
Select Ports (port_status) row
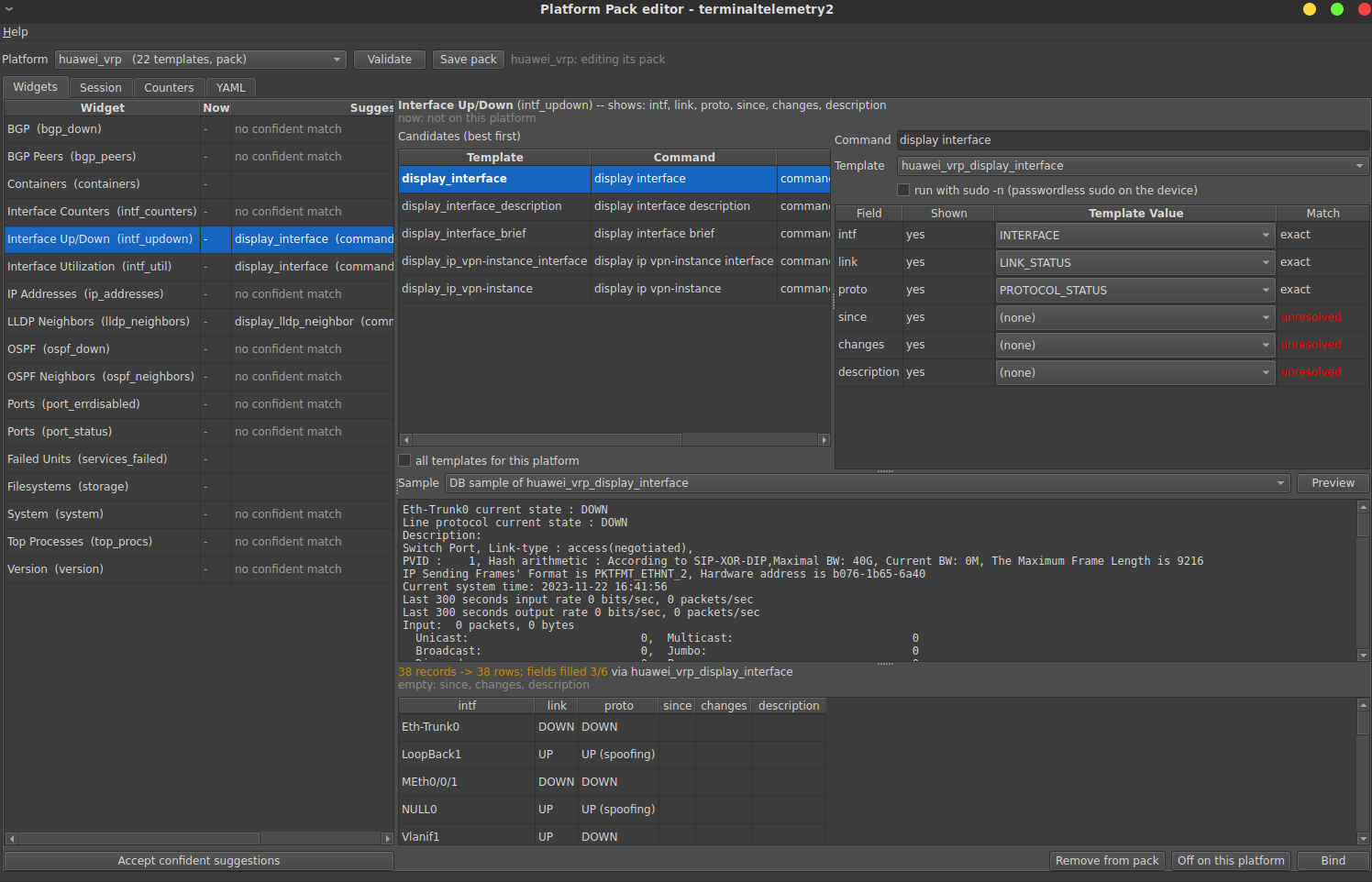199,432
